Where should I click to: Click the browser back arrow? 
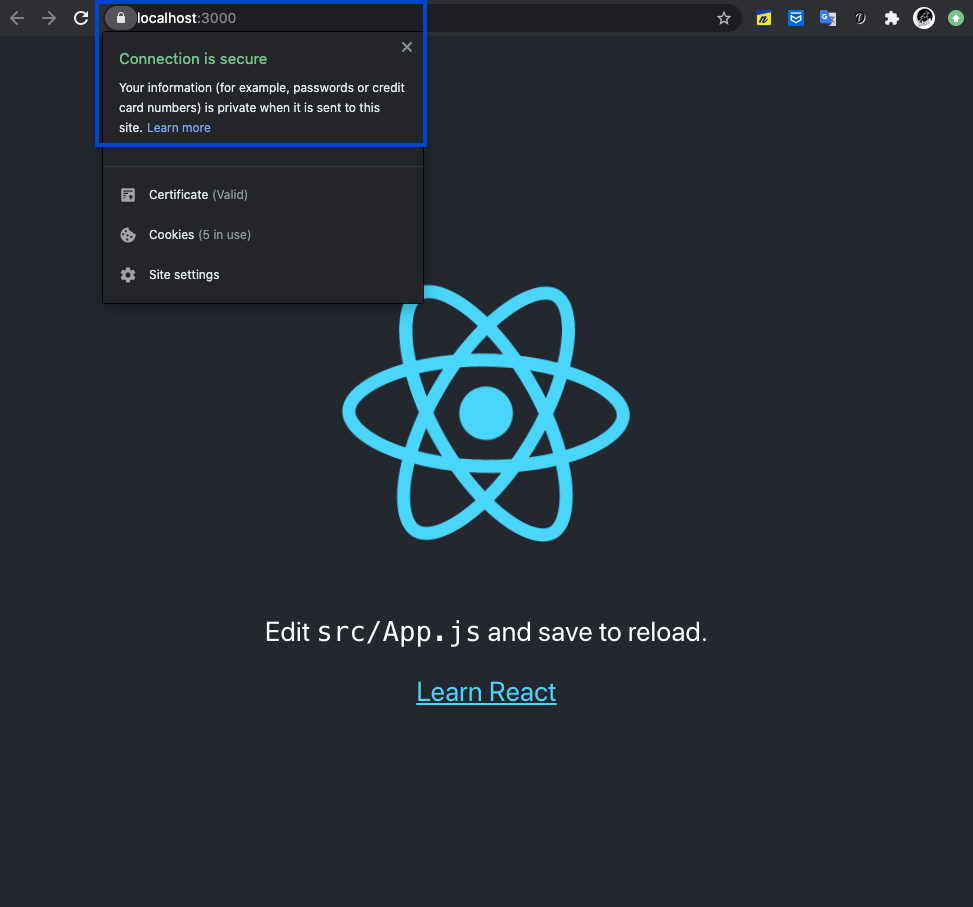(17, 18)
